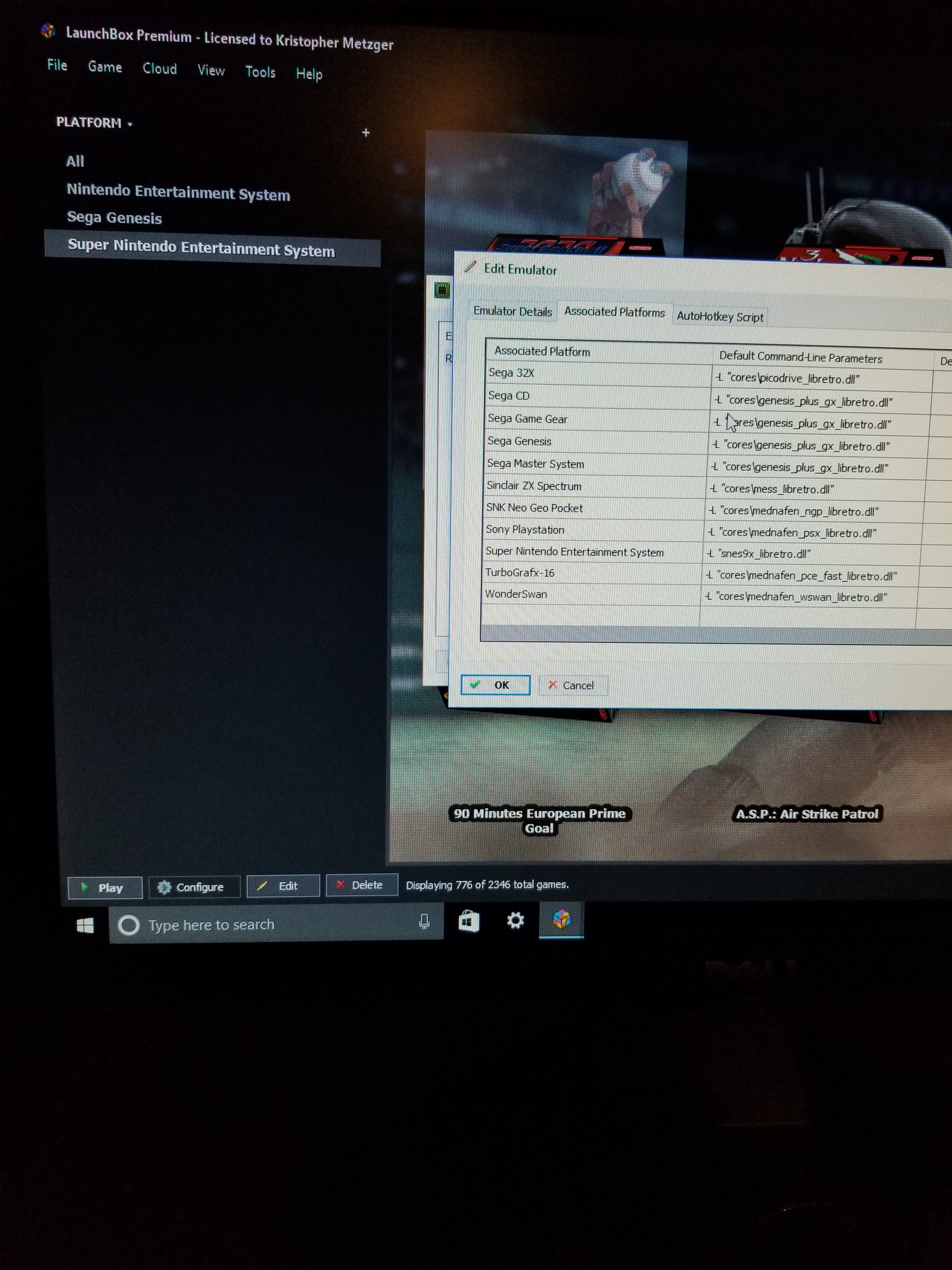Viewport: 952px width, 1270px height.
Task: Click the LaunchBox cube taskbar icon
Action: [561, 919]
